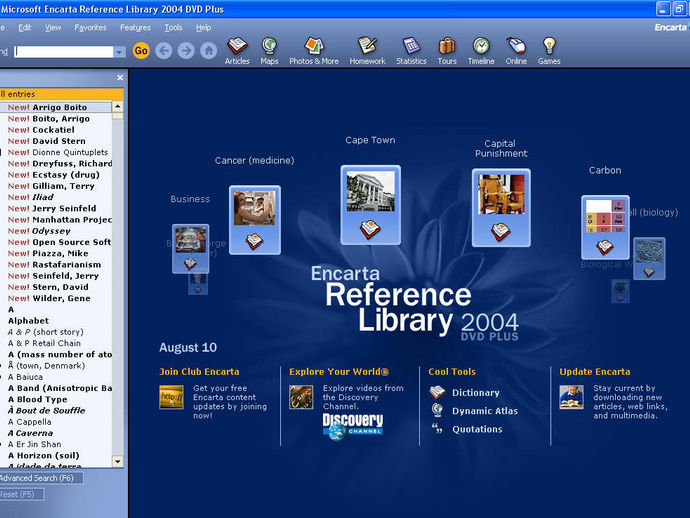Viewport: 690px width, 518px height.
Task: Return to the Home page icon
Action: pyautogui.click(x=209, y=51)
